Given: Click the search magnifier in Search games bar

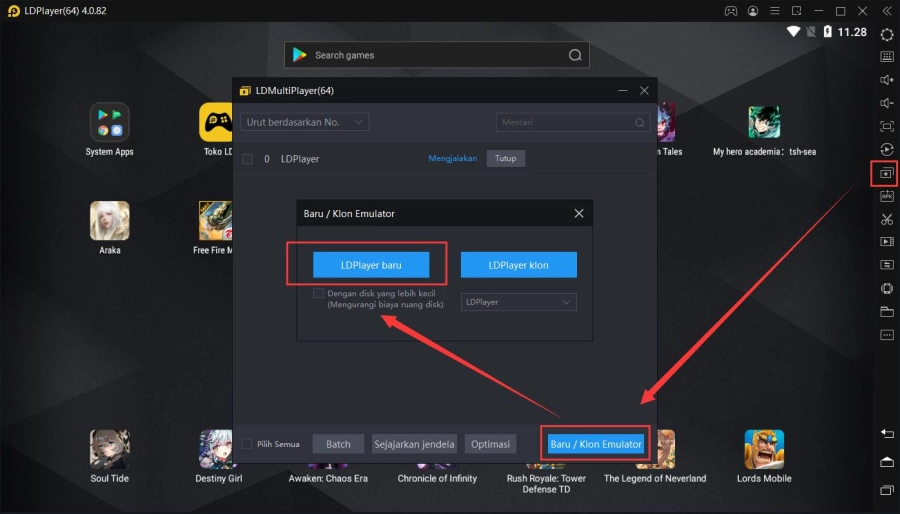Looking at the screenshot, I should click(575, 55).
